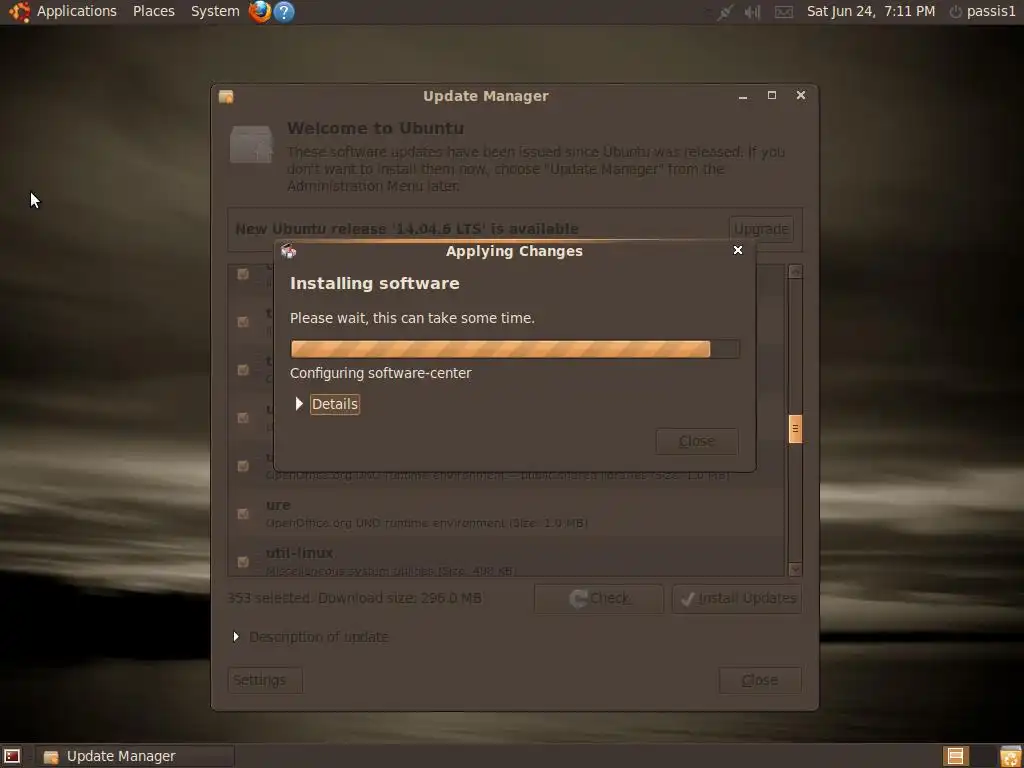Open the System menu

pyautogui.click(x=215, y=12)
